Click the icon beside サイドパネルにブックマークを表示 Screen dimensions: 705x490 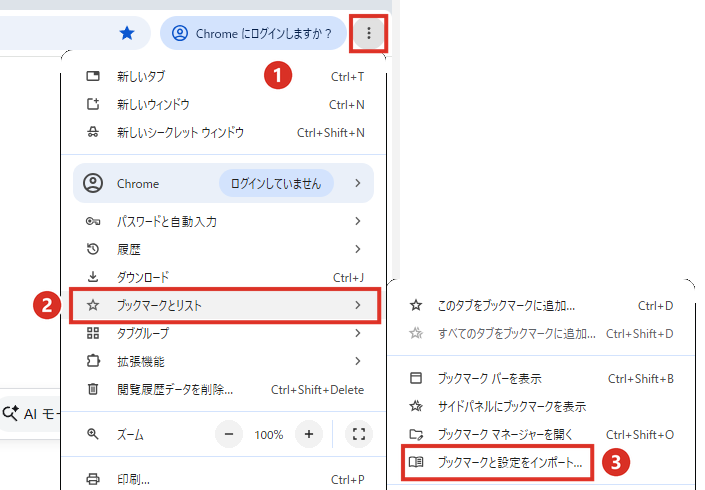click(416, 406)
